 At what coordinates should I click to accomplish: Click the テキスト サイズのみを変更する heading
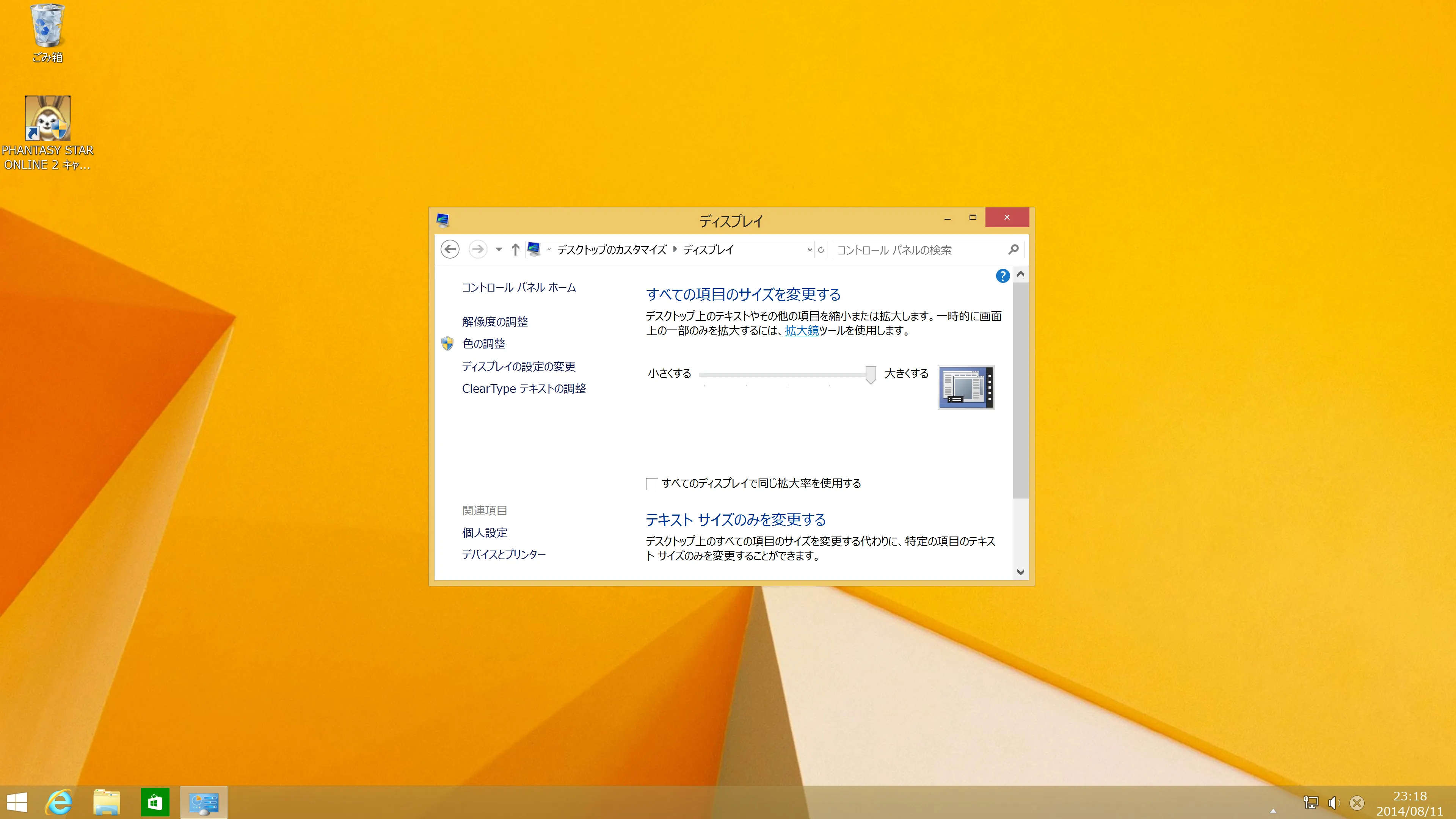pyautogui.click(x=736, y=520)
